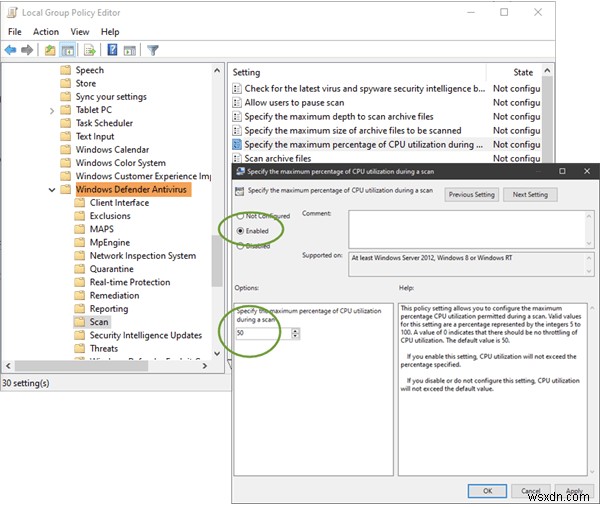Select the Network Inspection System item
Image resolution: width=601 pixels, height=507 pixels.
[143, 256]
